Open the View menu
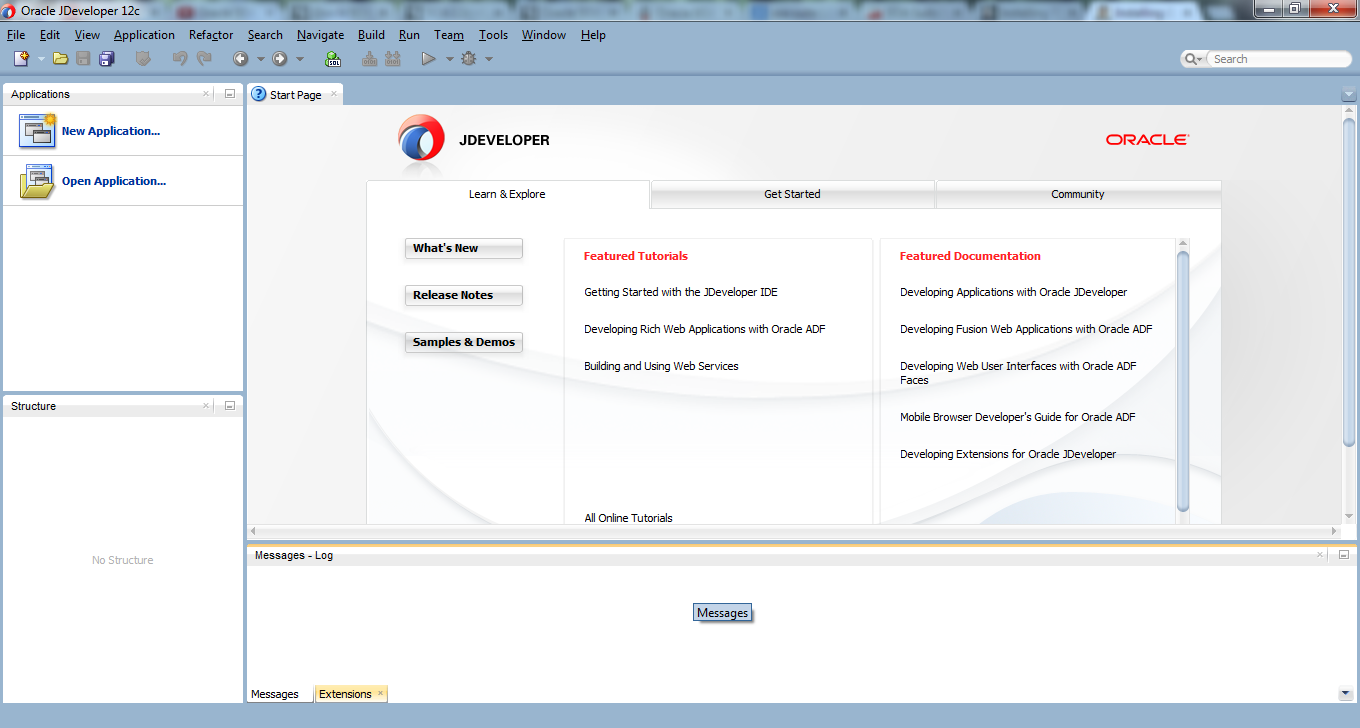 point(87,35)
